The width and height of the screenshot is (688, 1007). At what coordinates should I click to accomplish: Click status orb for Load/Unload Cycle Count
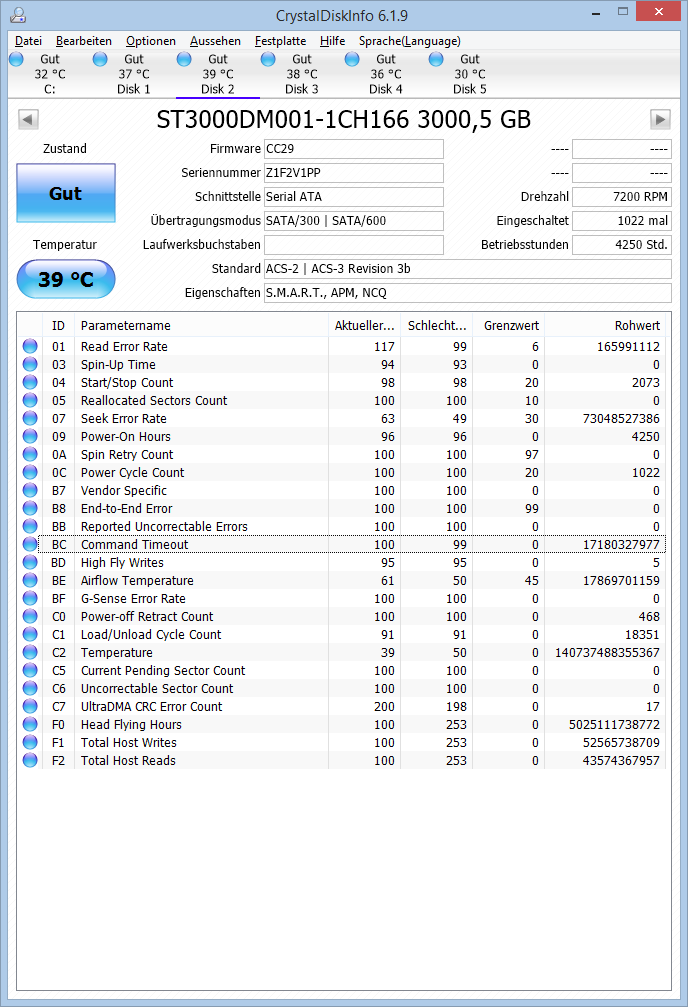30,634
